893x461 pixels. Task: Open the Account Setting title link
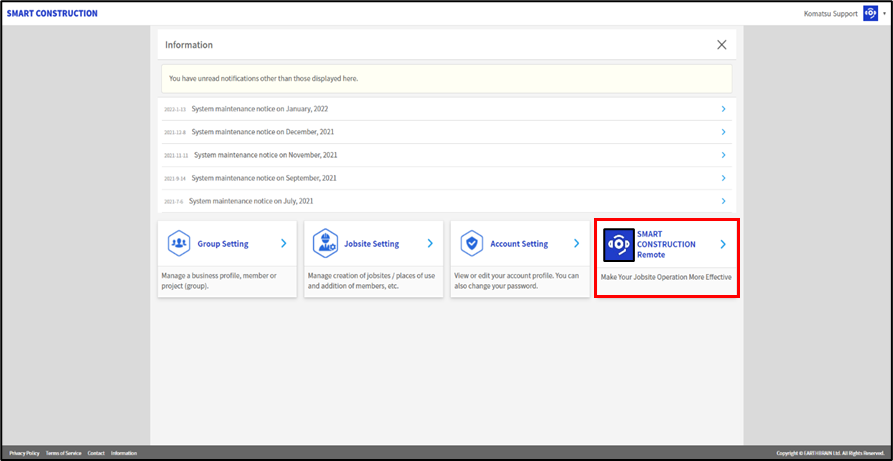coord(519,244)
